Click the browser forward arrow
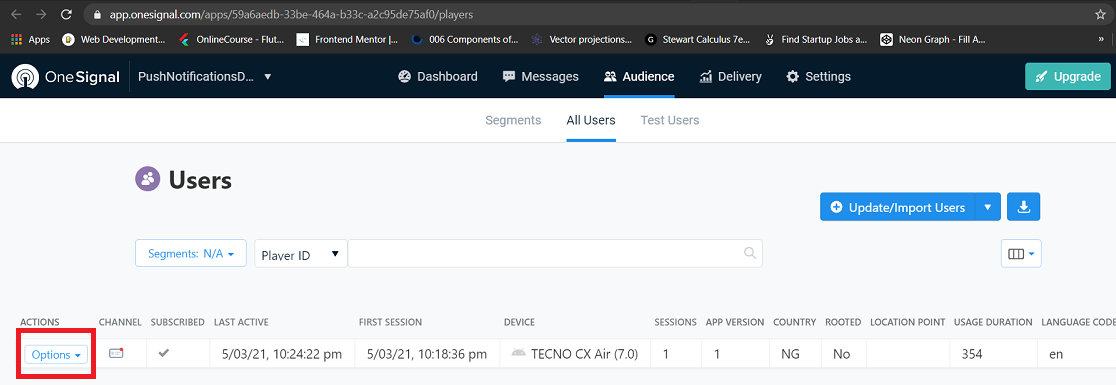The width and height of the screenshot is (1116, 385). (41, 14)
